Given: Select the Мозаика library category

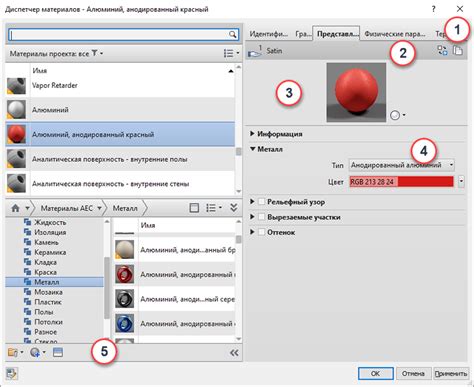Looking at the screenshot, I should coord(48,292).
